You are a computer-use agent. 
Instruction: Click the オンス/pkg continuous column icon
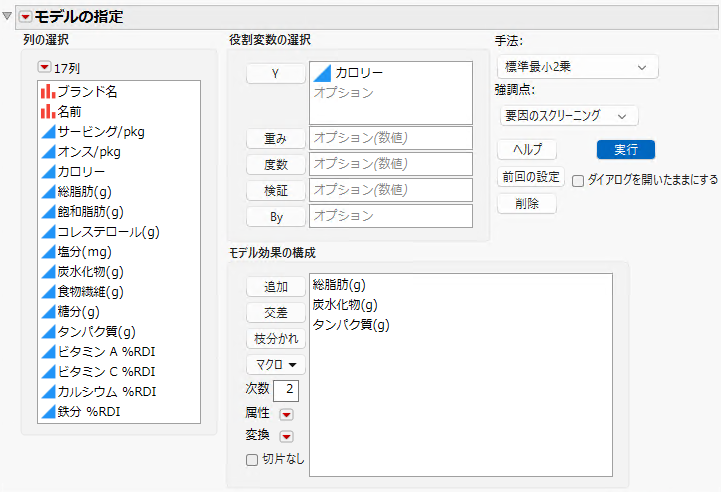pyautogui.click(x=48, y=152)
